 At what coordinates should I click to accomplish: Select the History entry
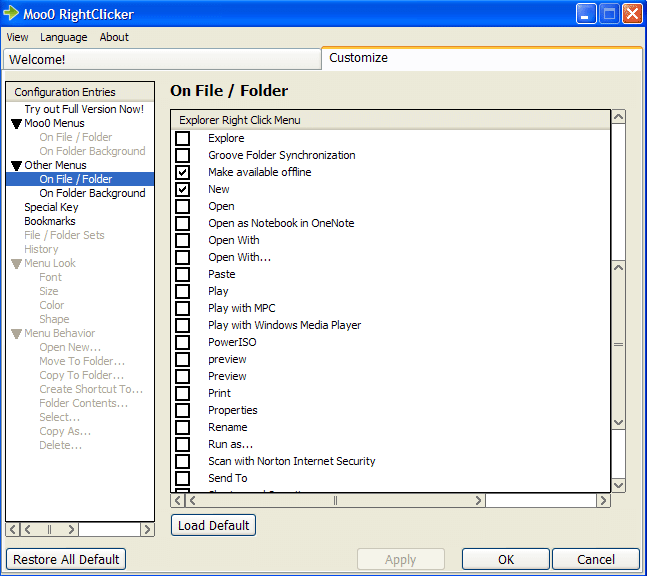[x=41, y=249]
